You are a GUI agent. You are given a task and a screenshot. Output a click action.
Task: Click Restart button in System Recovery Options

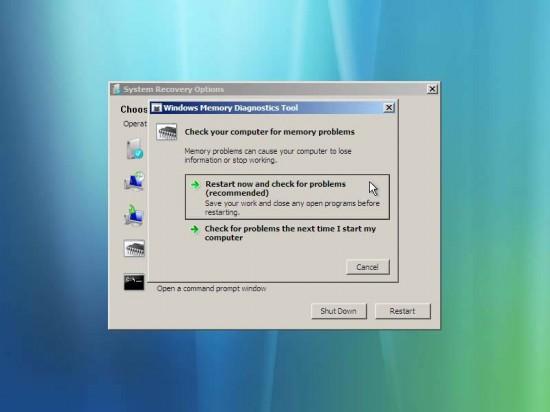pos(402,311)
